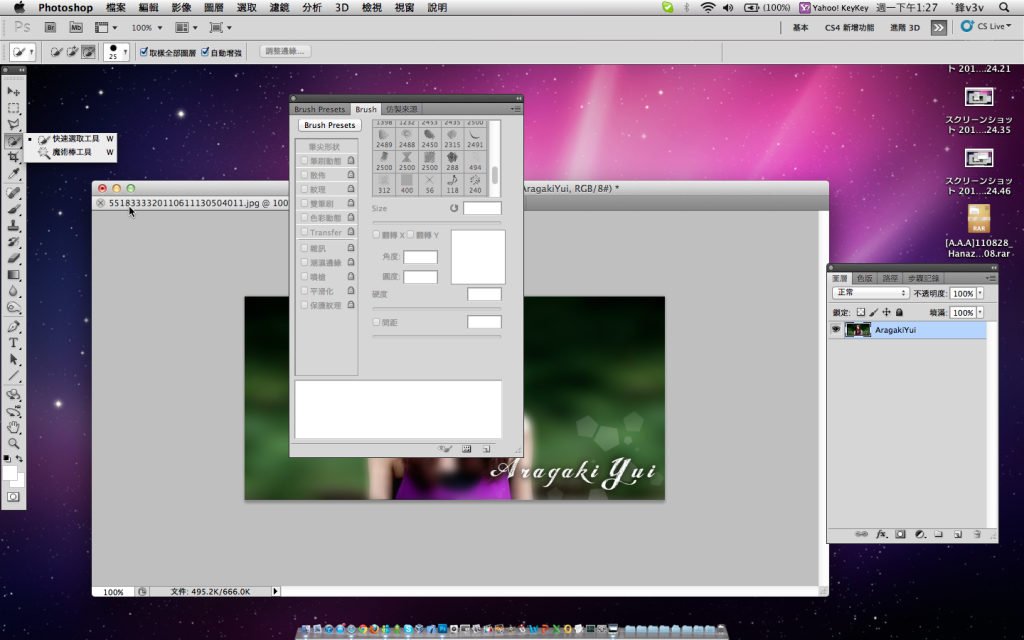The height and width of the screenshot is (640, 1024).
Task: Uncheck the 取樣全部圖層 checkbox
Action: [x=144, y=52]
